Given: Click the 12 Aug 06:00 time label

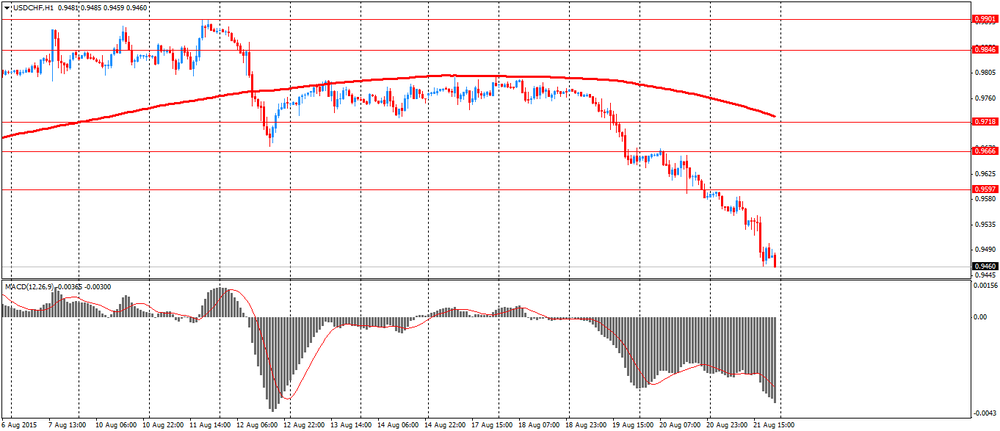Looking at the screenshot, I should click(255, 424).
